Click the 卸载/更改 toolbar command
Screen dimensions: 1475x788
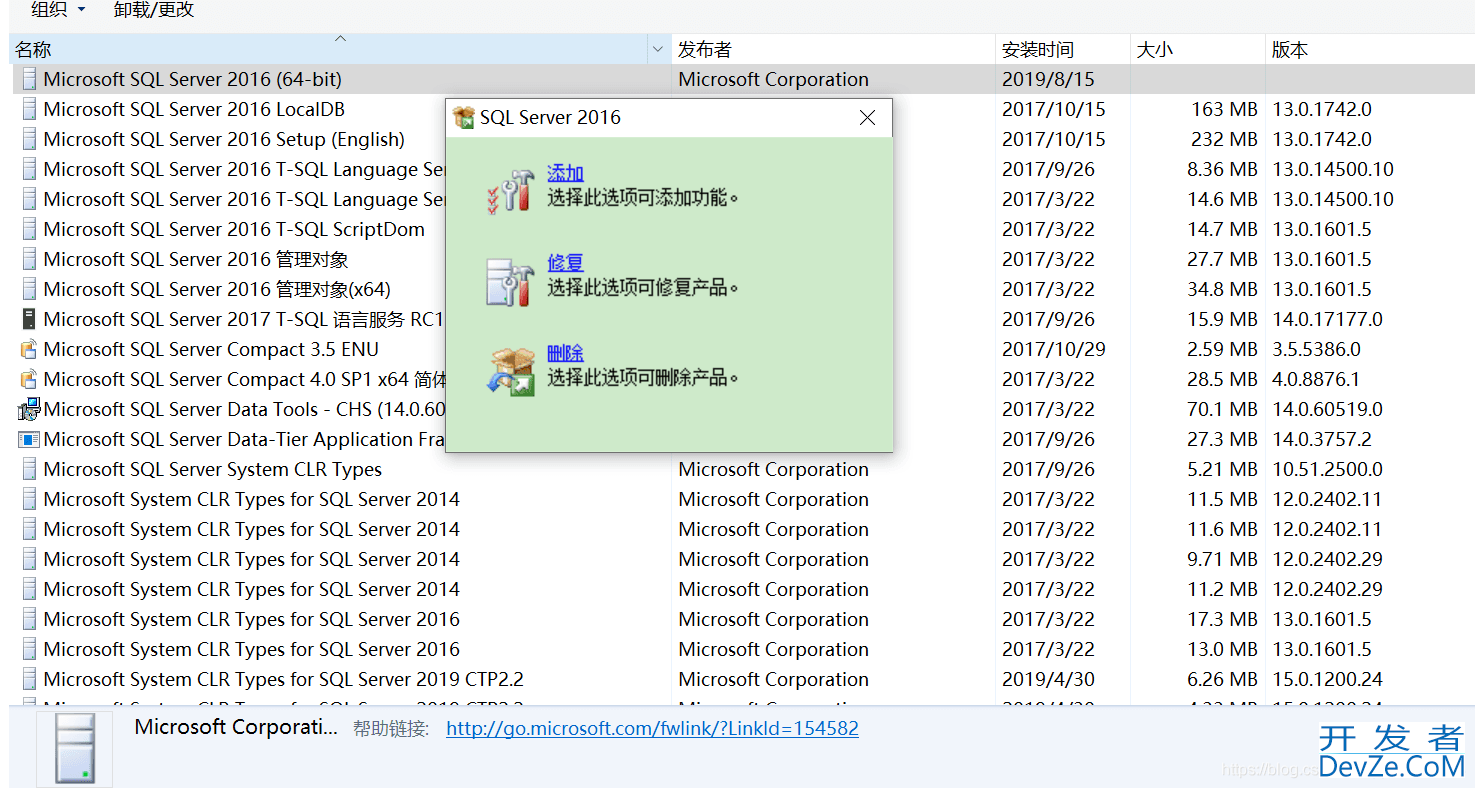154,10
